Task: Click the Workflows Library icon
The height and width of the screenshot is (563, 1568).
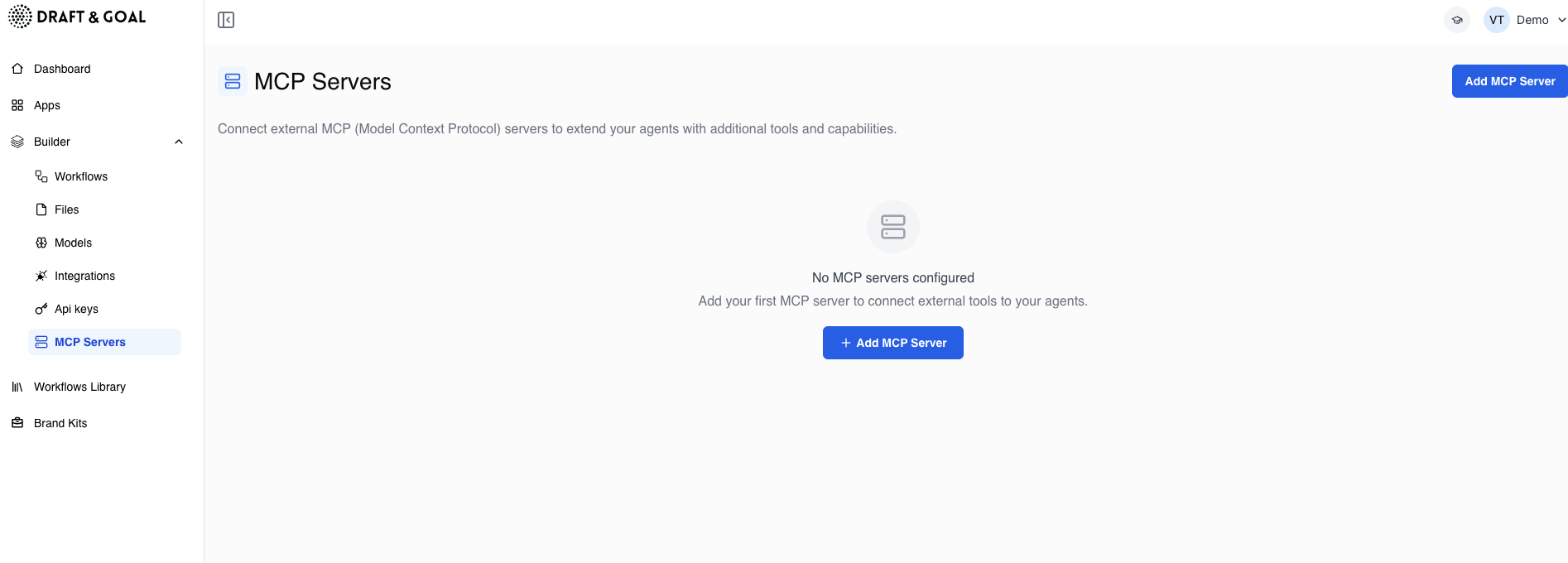Action: point(17,387)
